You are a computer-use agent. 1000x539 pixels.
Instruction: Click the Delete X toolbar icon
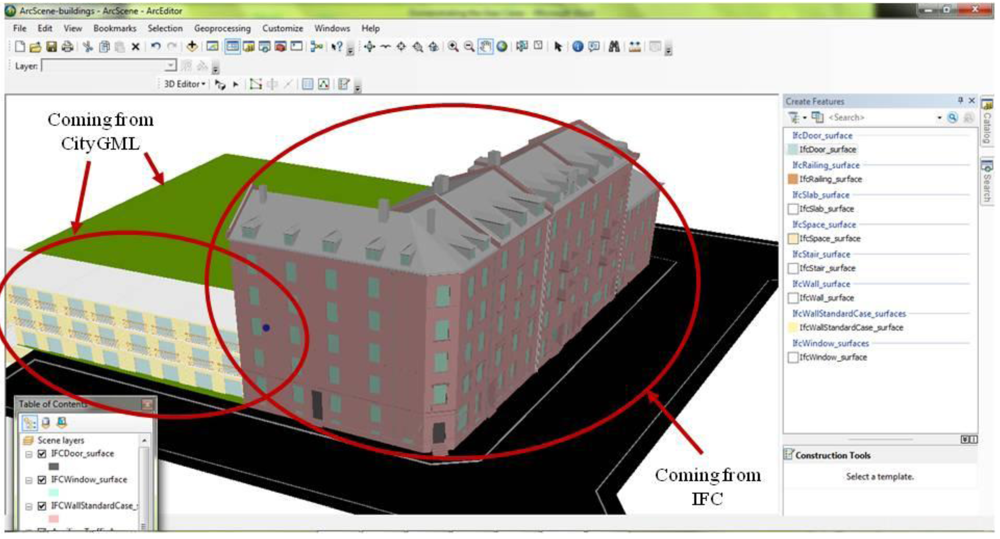[x=136, y=47]
